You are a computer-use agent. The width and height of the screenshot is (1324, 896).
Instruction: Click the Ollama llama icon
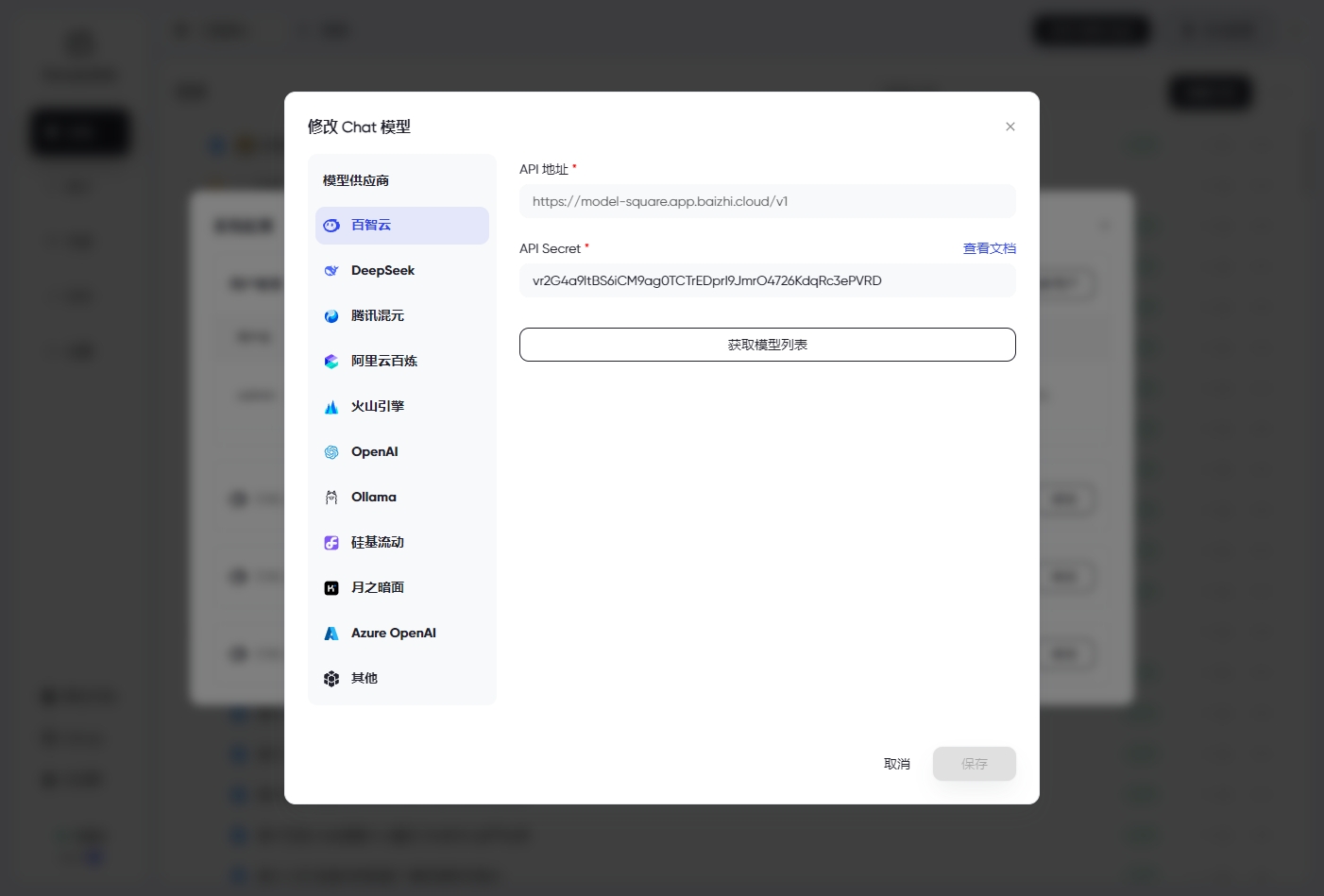pyautogui.click(x=331, y=498)
